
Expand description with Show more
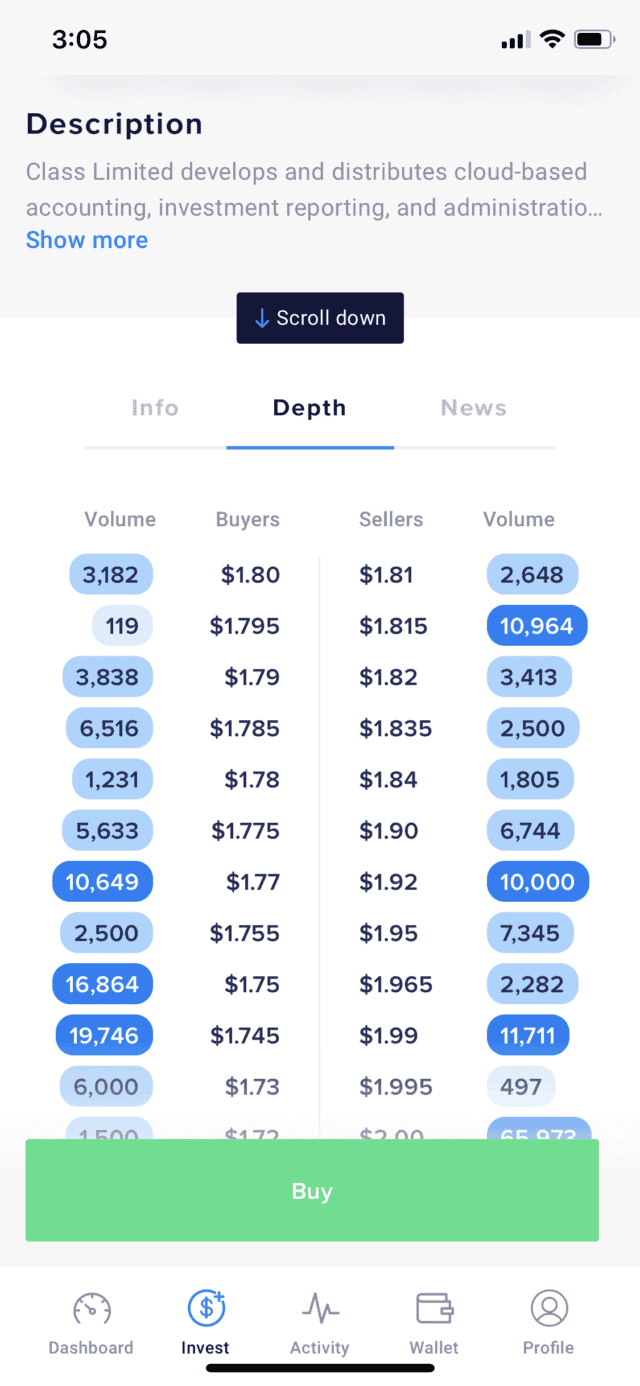87,240
